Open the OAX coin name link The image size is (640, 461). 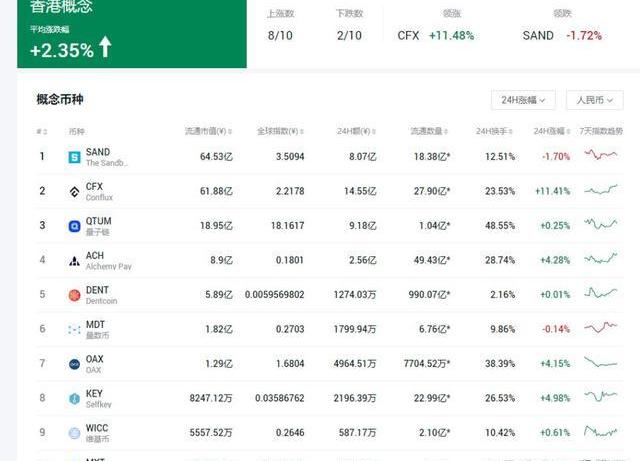point(95,359)
